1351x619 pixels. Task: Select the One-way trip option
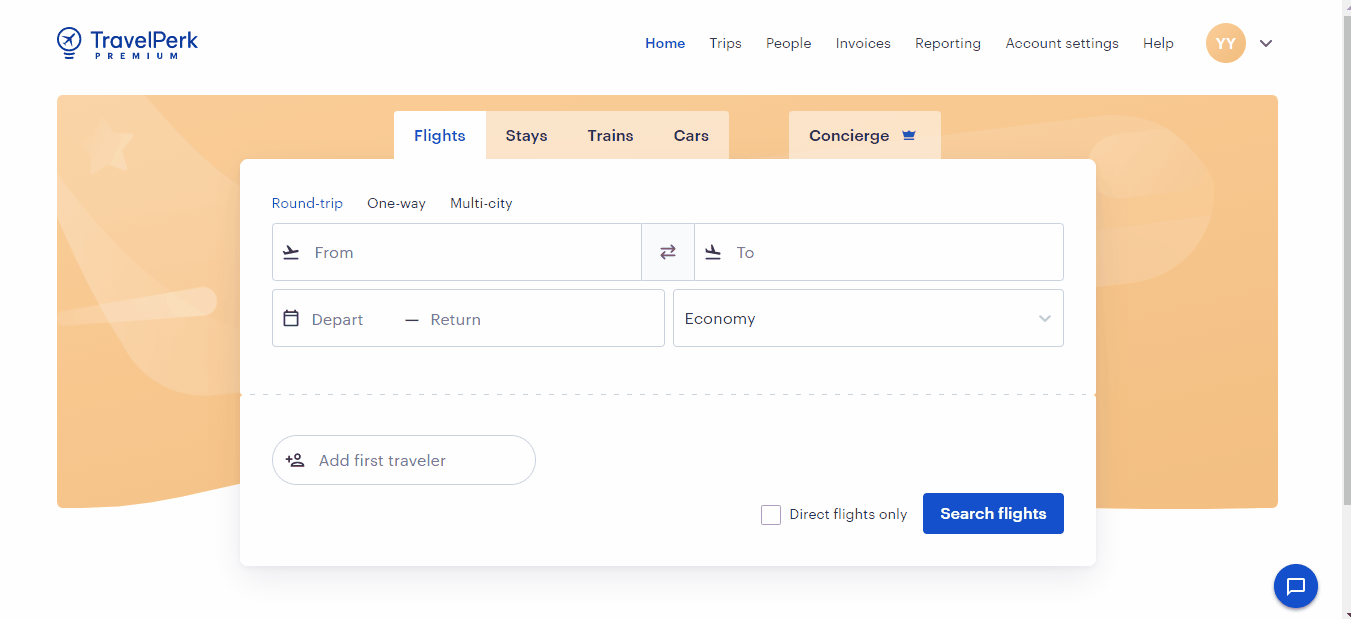click(x=396, y=203)
